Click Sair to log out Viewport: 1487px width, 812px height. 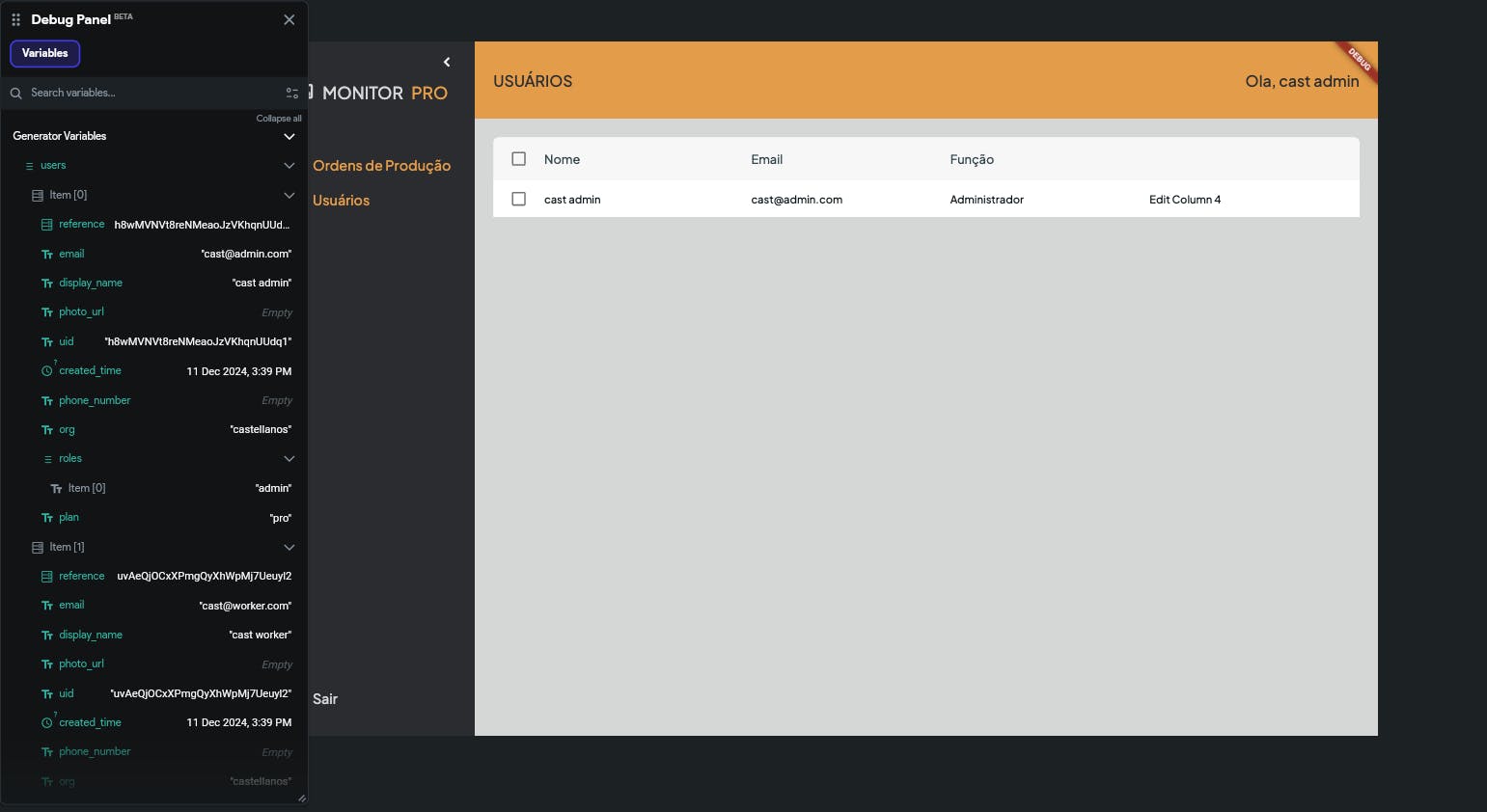[325, 698]
